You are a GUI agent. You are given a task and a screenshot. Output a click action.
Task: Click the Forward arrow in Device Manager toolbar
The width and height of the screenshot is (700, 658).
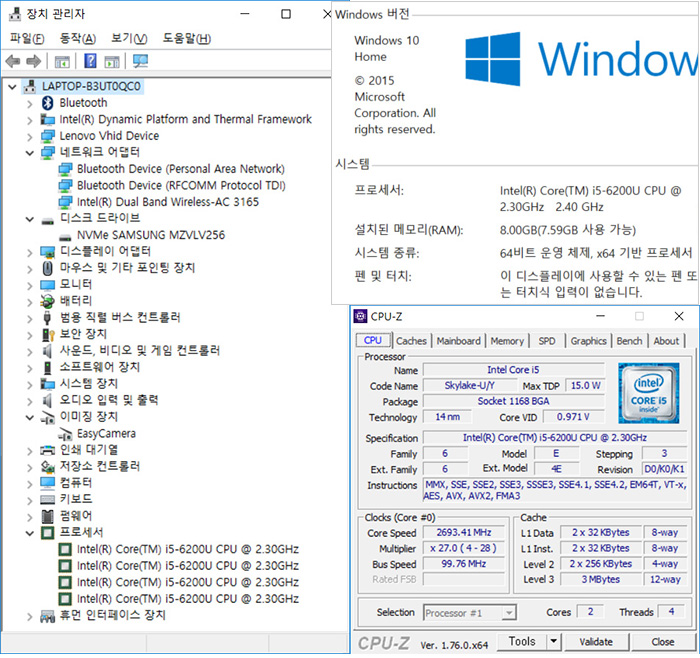33,61
